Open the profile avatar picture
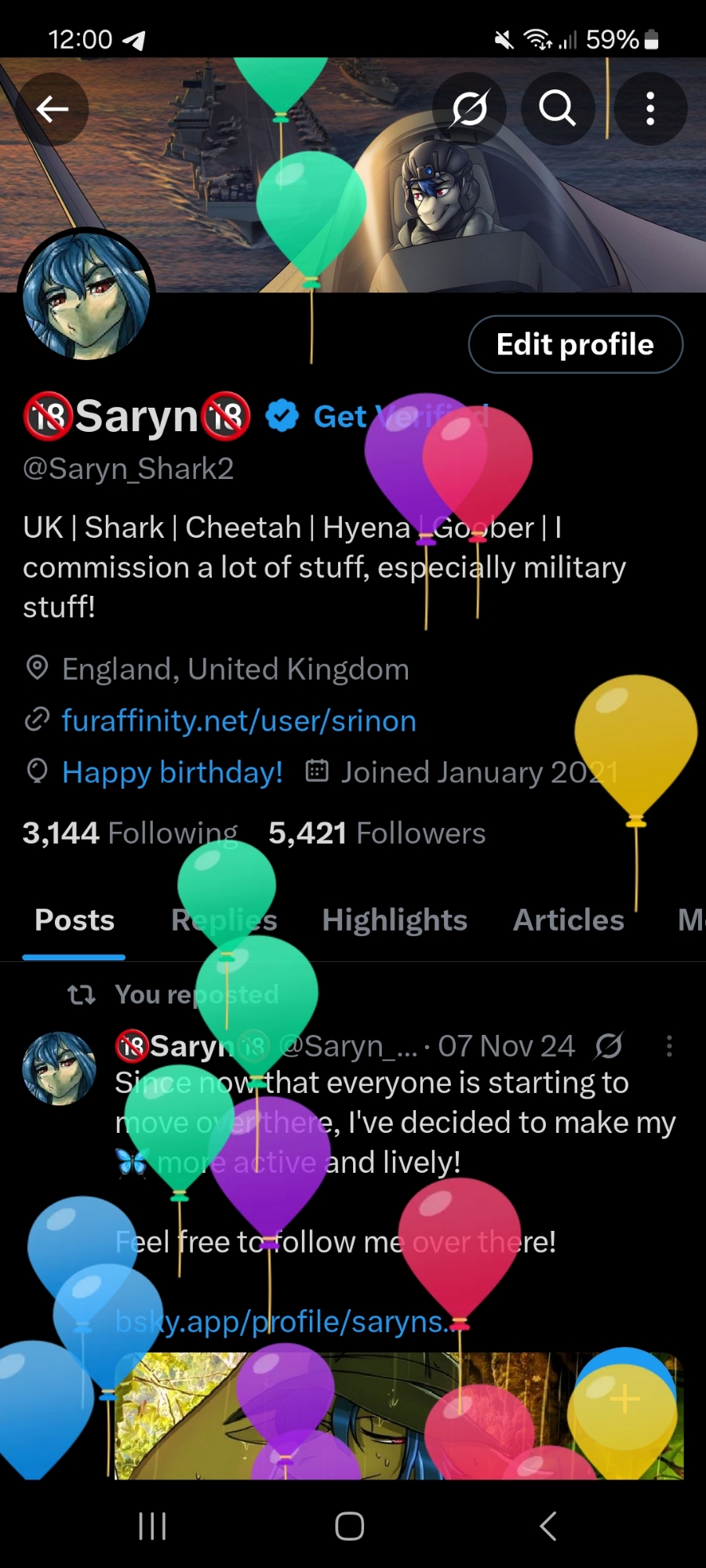This screenshot has width=706, height=1568. coord(86,296)
